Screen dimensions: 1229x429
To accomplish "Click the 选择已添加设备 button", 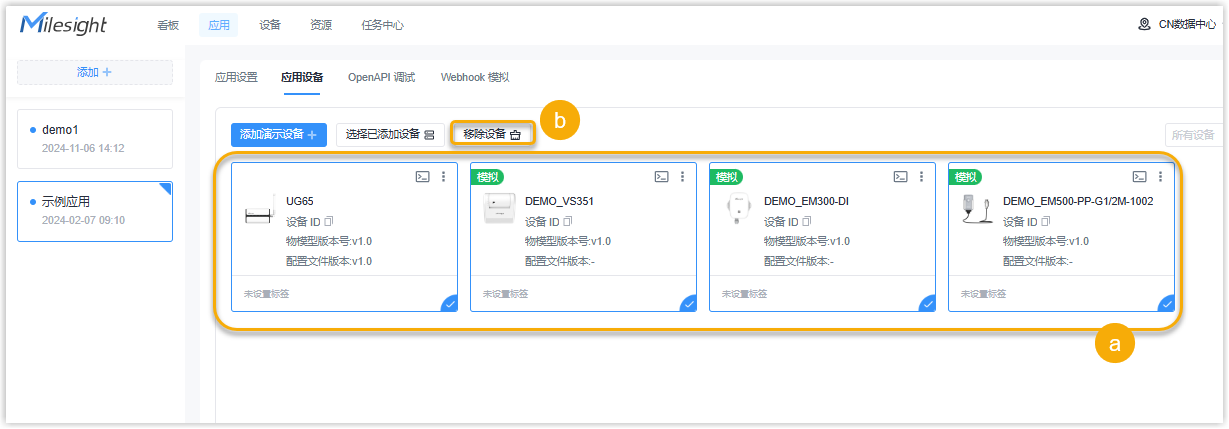I will [x=390, y=135].
